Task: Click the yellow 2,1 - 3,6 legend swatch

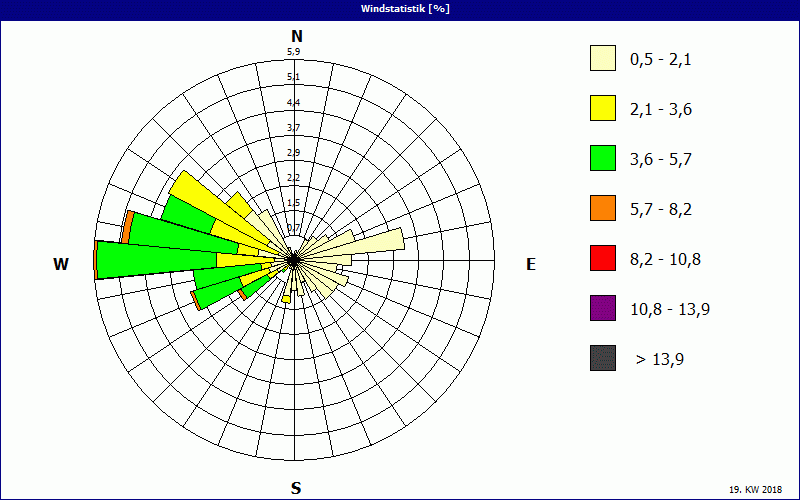Action: (x=603, y=108)
